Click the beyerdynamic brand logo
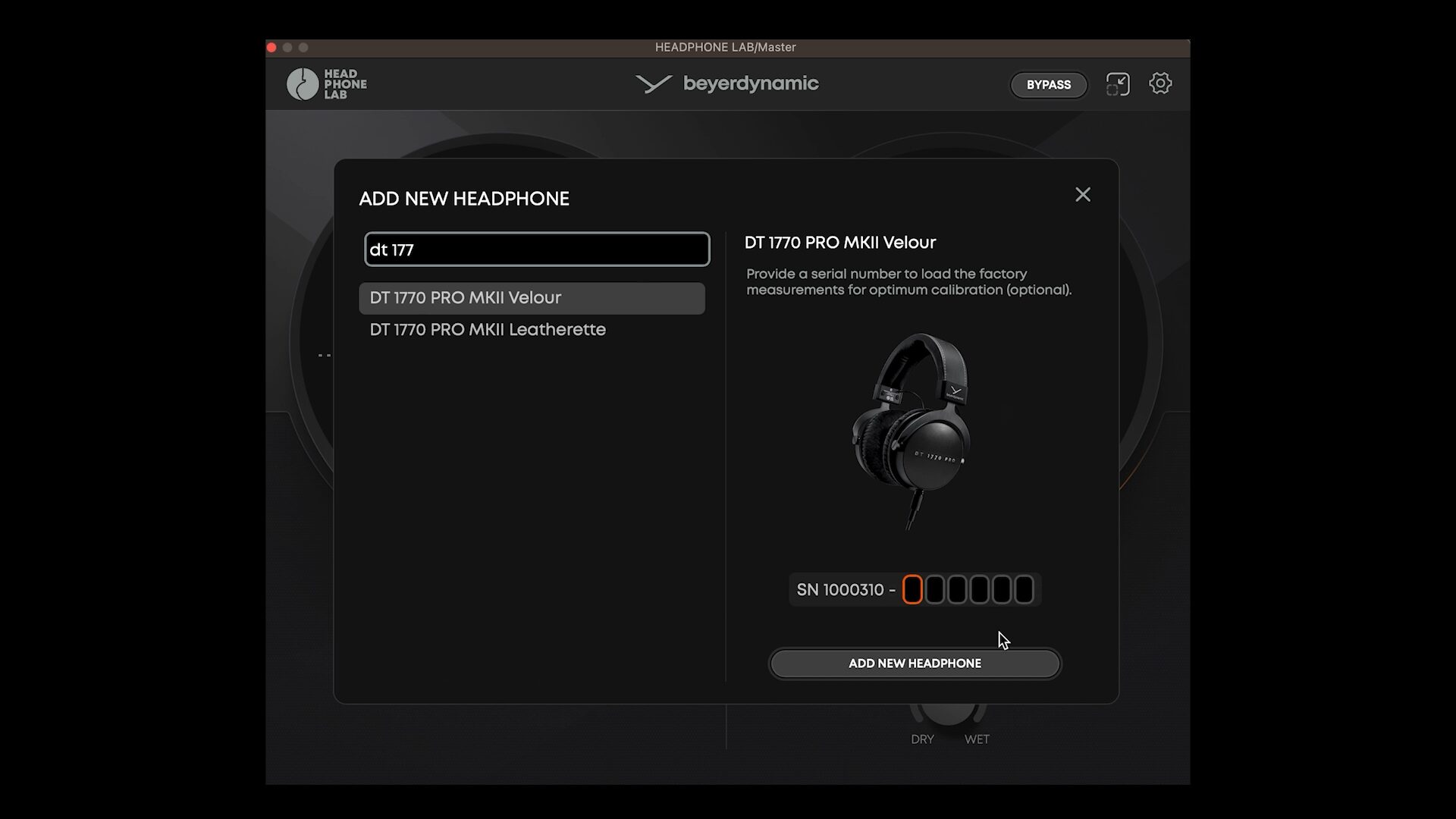 pyautogui.click(x=726, y=83)
